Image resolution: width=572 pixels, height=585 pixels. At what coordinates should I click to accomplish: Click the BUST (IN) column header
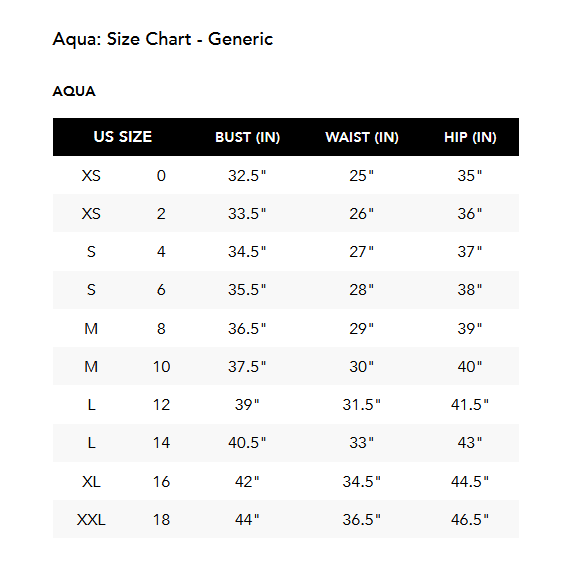247,137
